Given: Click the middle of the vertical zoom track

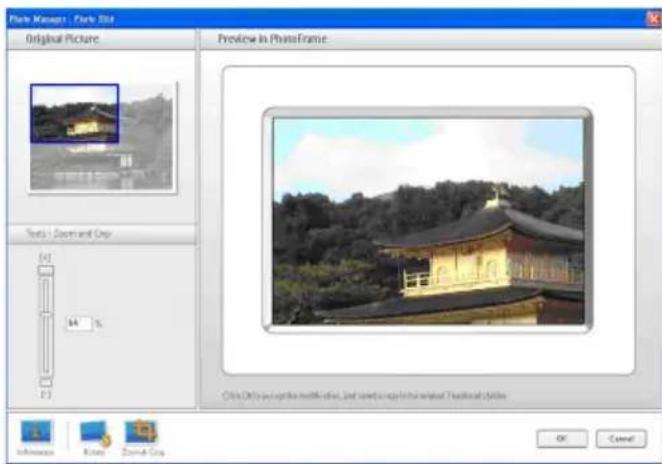Looking at the screenshot, I should pos(45,325).
